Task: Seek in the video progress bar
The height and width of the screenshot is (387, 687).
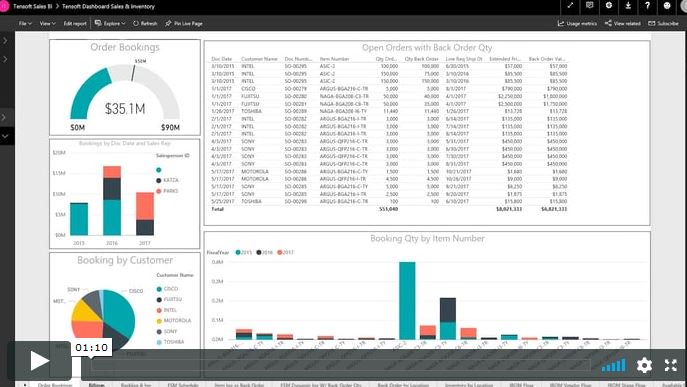Action: tap(340, 365)
